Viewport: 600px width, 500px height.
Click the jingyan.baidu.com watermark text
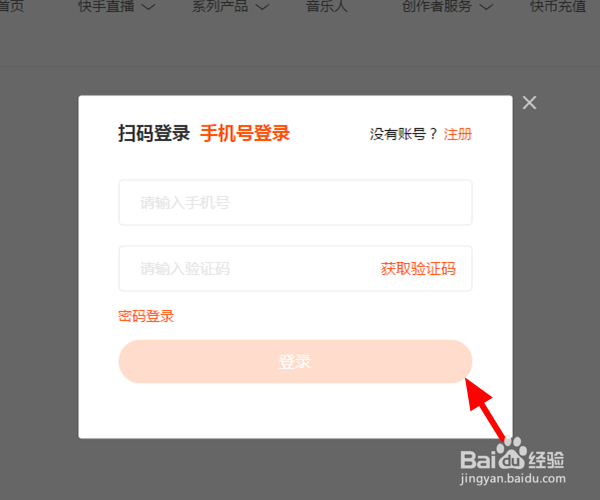click(x=513, y=479)
